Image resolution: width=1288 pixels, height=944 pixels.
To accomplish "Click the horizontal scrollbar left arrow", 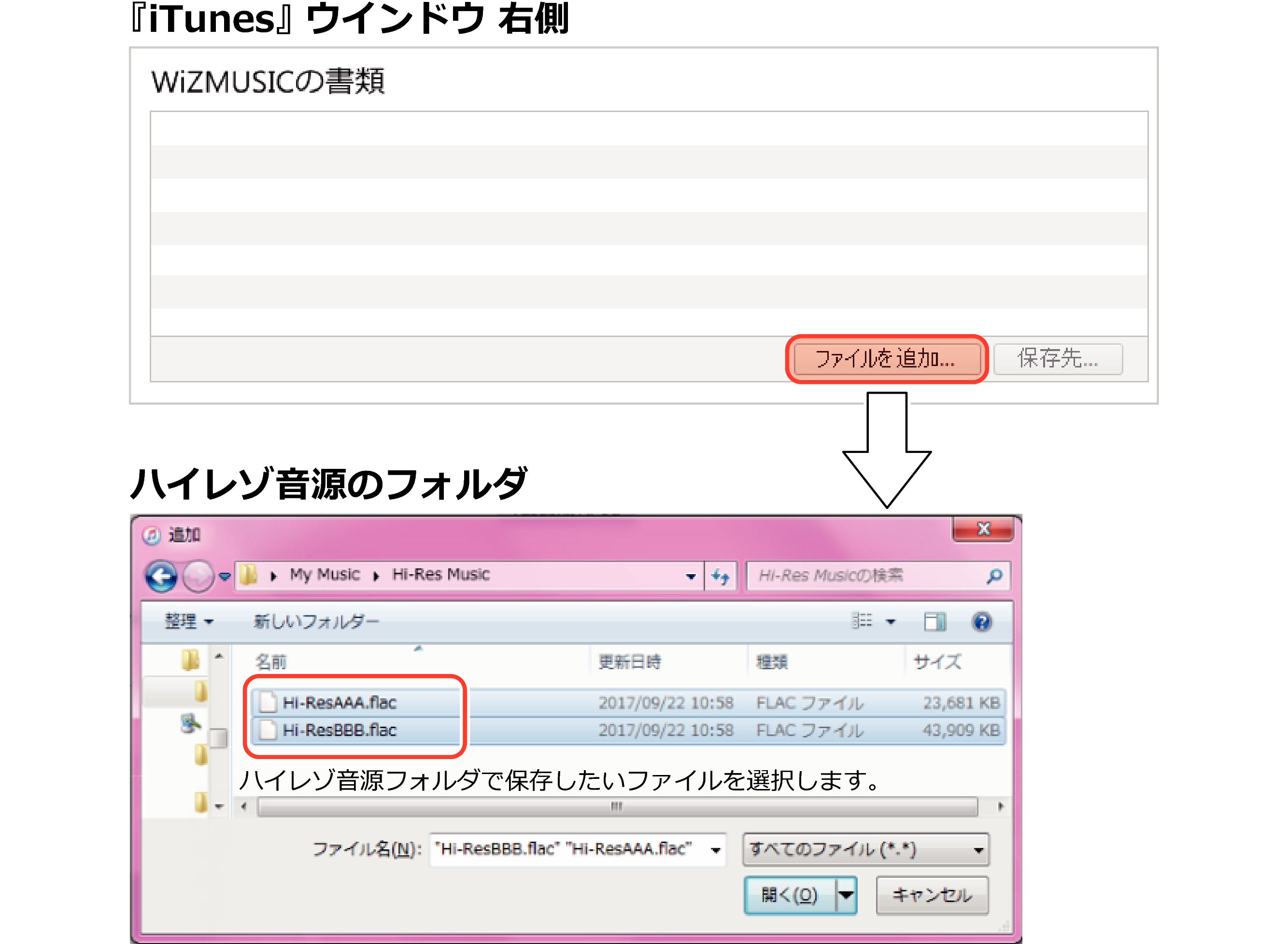I will [x=244, y=807].
